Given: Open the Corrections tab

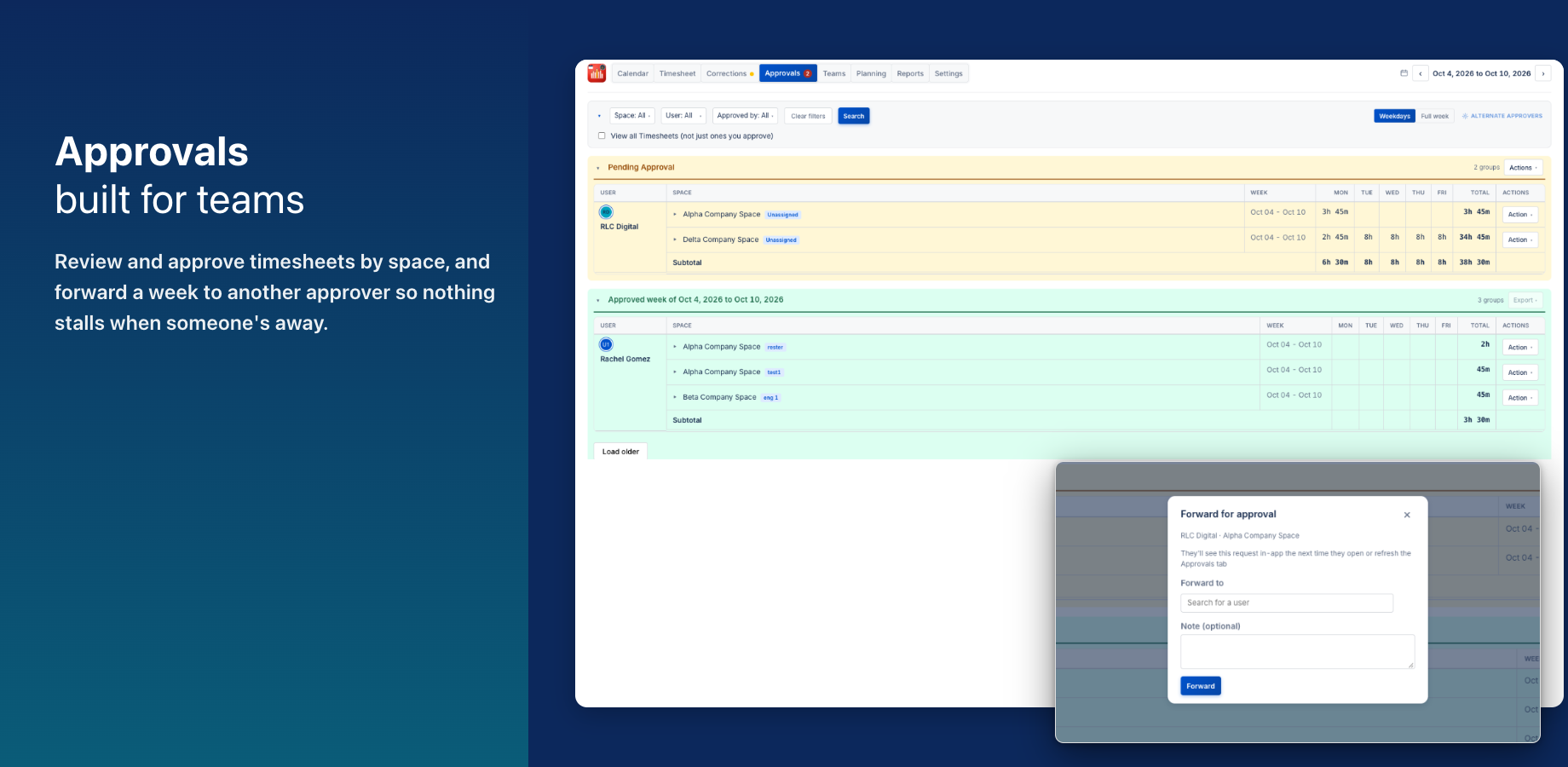Looking at the screenshot, I should [x=729, y=73].
